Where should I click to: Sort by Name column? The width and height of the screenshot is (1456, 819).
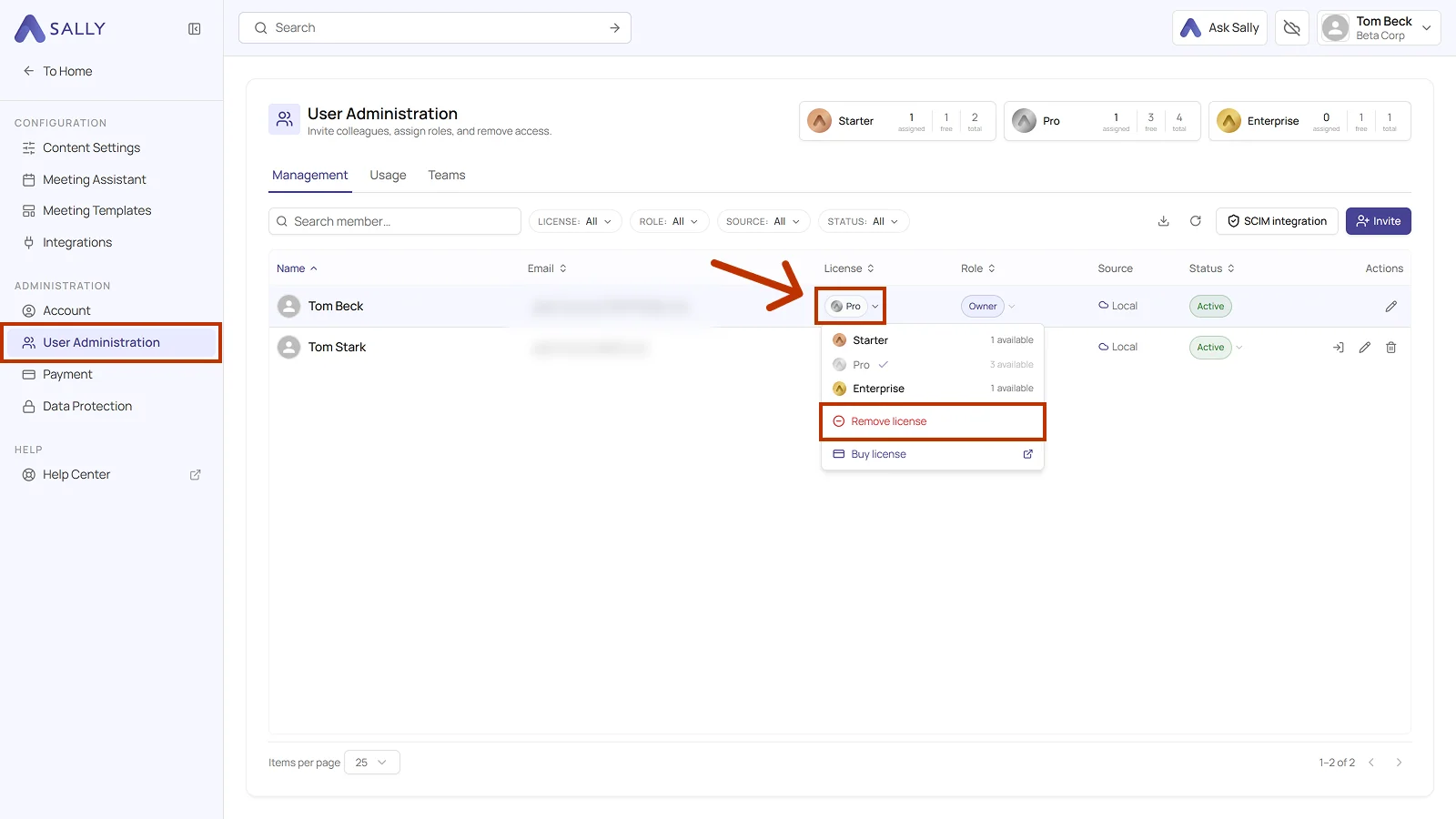click(x=298, y=268)
